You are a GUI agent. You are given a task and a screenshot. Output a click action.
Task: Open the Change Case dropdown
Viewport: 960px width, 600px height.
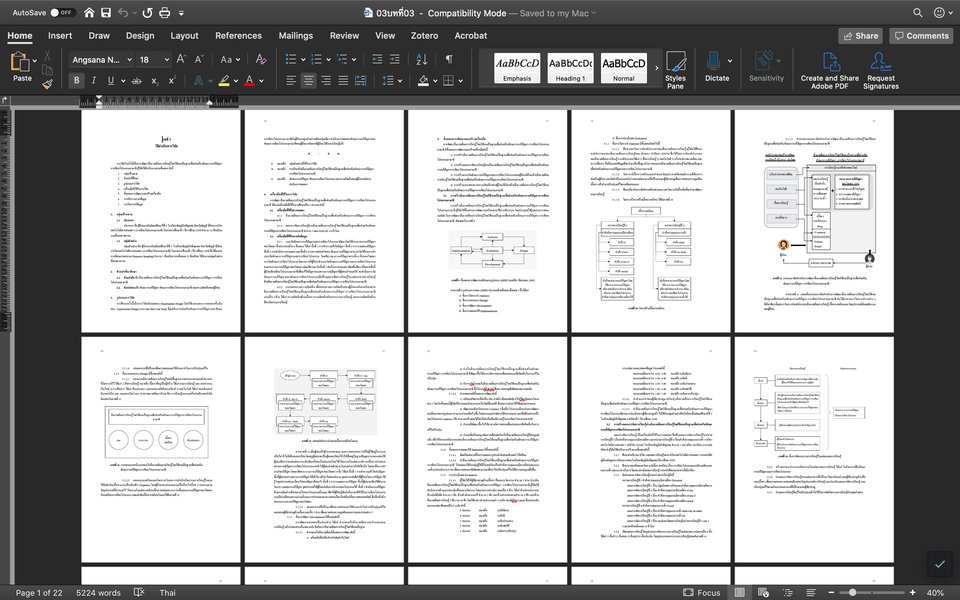coord(230,59)
